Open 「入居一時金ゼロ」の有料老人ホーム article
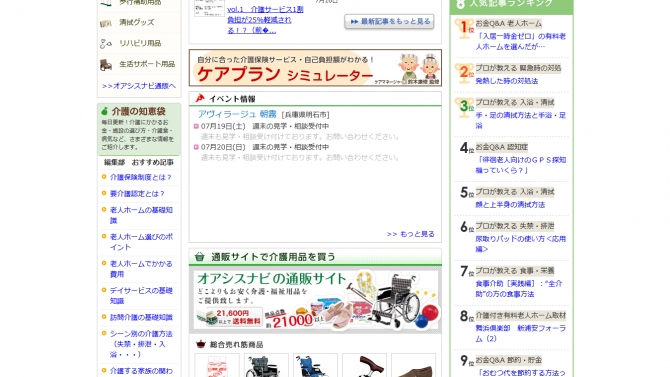This screenshot has width=670, height=377. 521,41
